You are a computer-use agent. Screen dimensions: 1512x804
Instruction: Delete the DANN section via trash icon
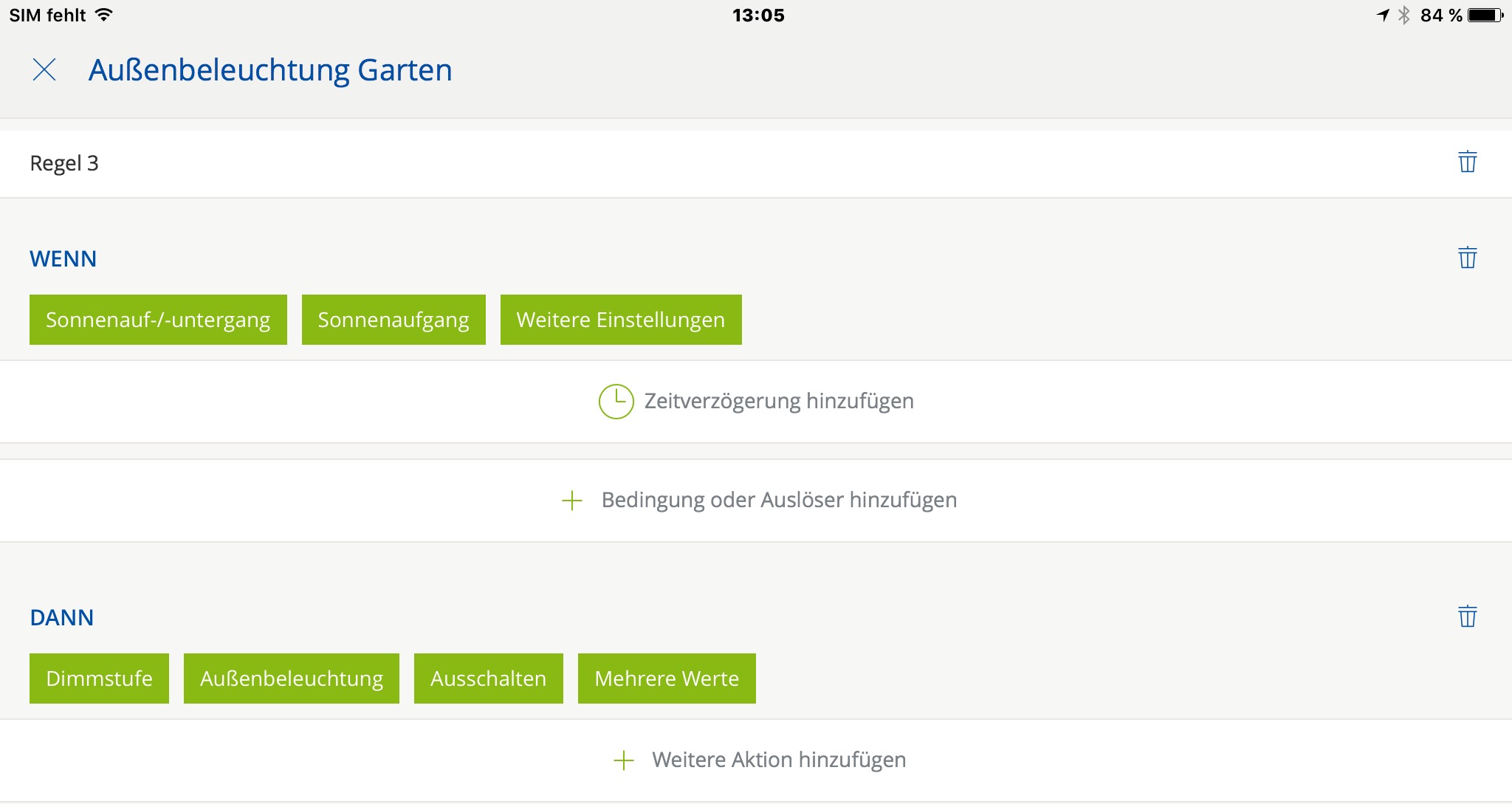pos(1467,616)
